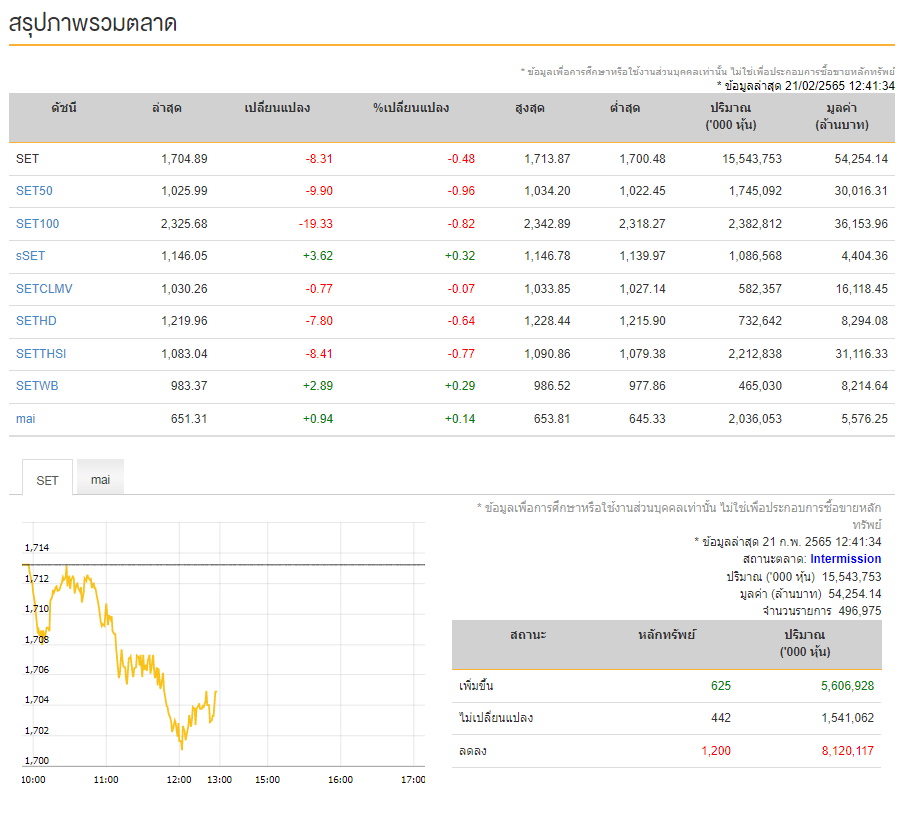
Task: Click the เพิ่มขึ้น row securities count 625
Action: 721,686
